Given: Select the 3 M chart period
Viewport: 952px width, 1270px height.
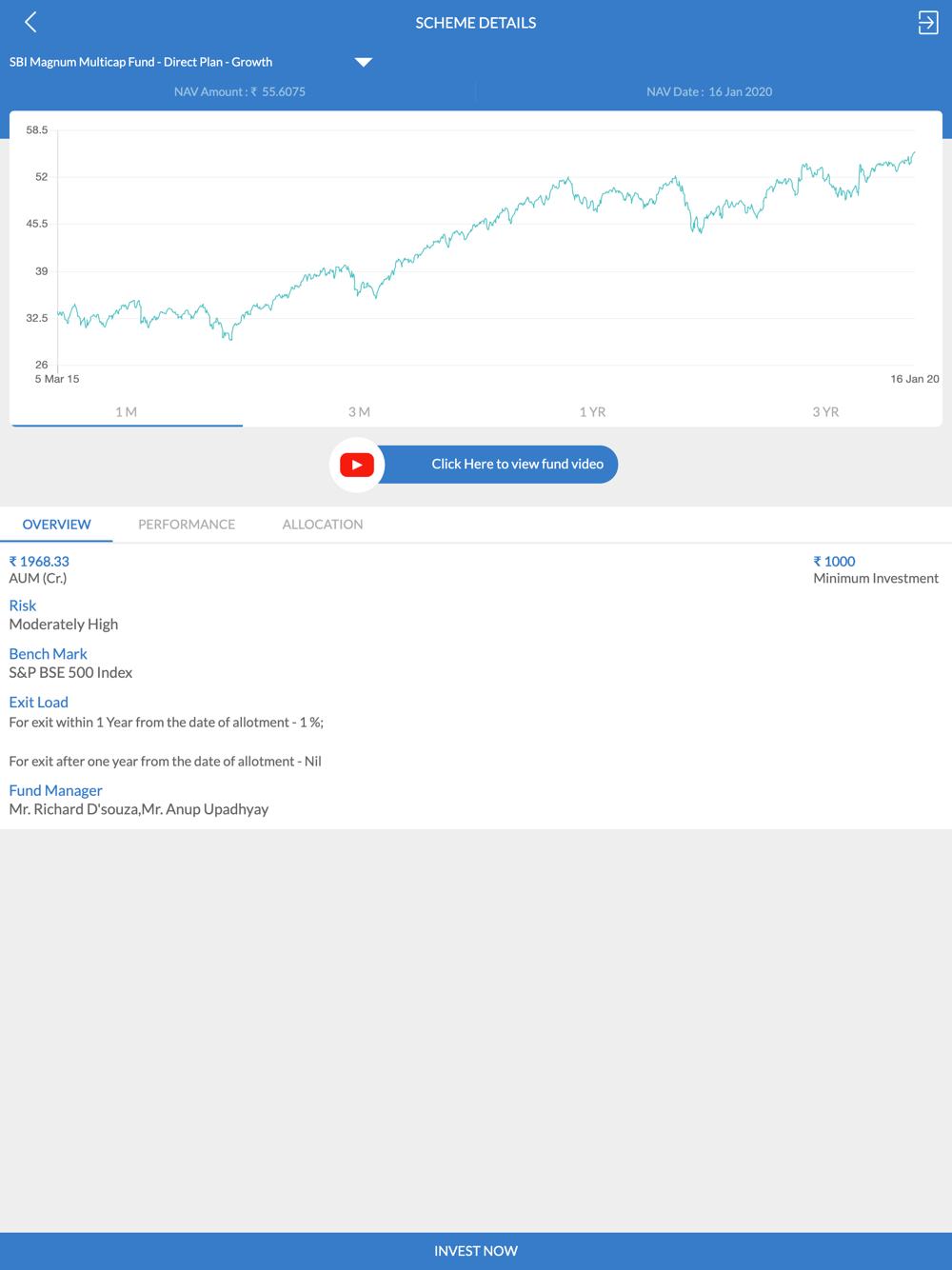Looking at the screenshot, I should click(x=359, y=412).
